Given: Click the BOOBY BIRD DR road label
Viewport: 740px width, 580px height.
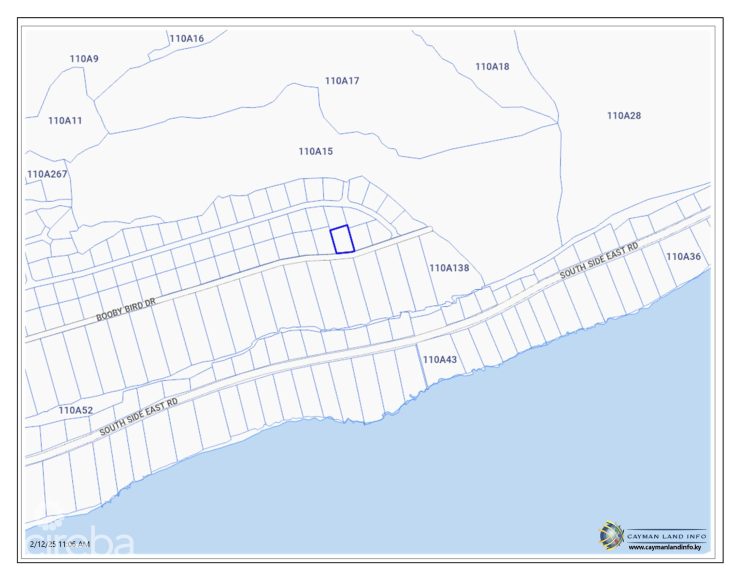Looking at the screenshot, I should (x=126, y=310).
